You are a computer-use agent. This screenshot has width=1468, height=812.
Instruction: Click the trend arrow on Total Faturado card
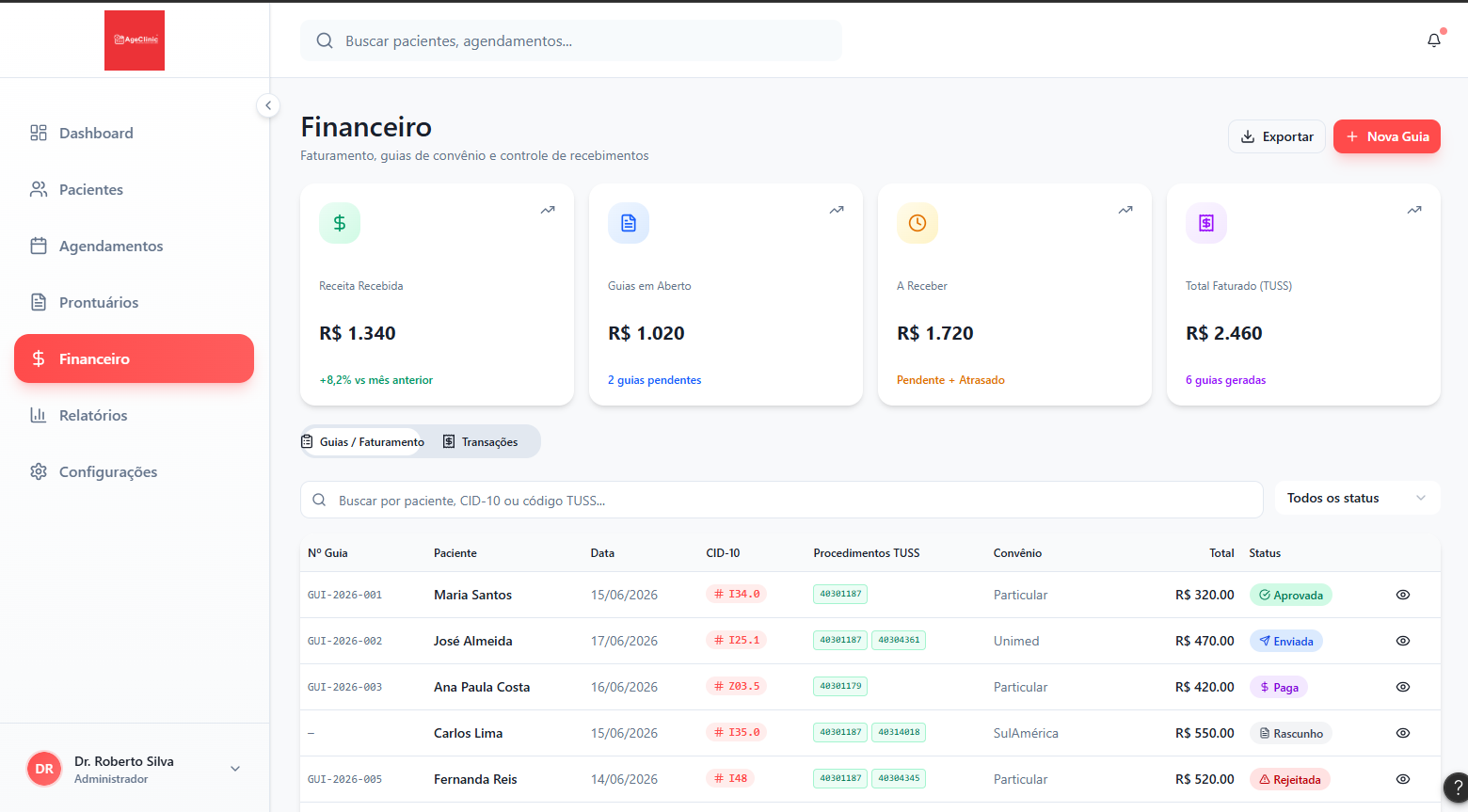(x=1414, y=210)
